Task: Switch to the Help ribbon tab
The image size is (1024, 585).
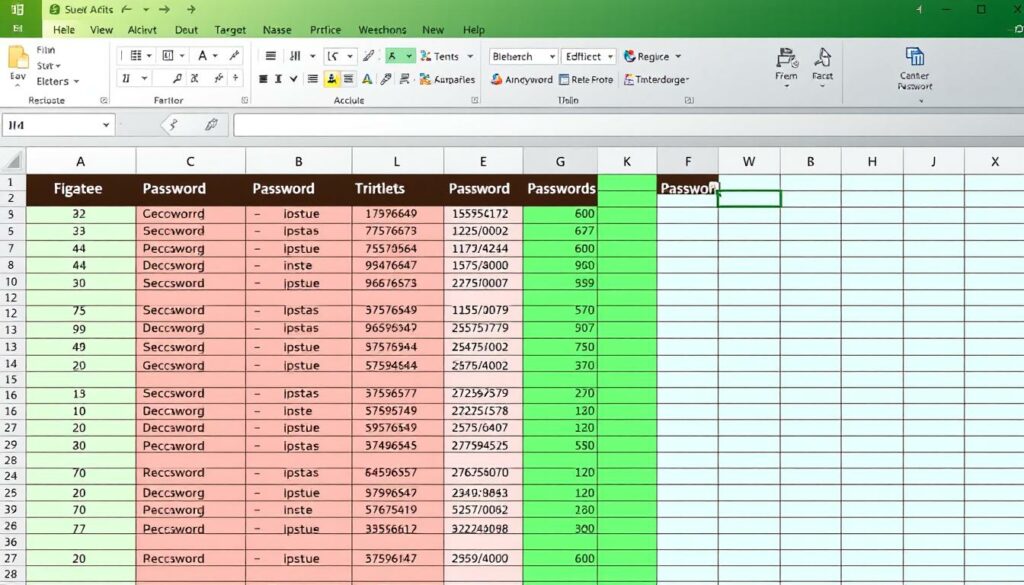Action: pos(473,30)
